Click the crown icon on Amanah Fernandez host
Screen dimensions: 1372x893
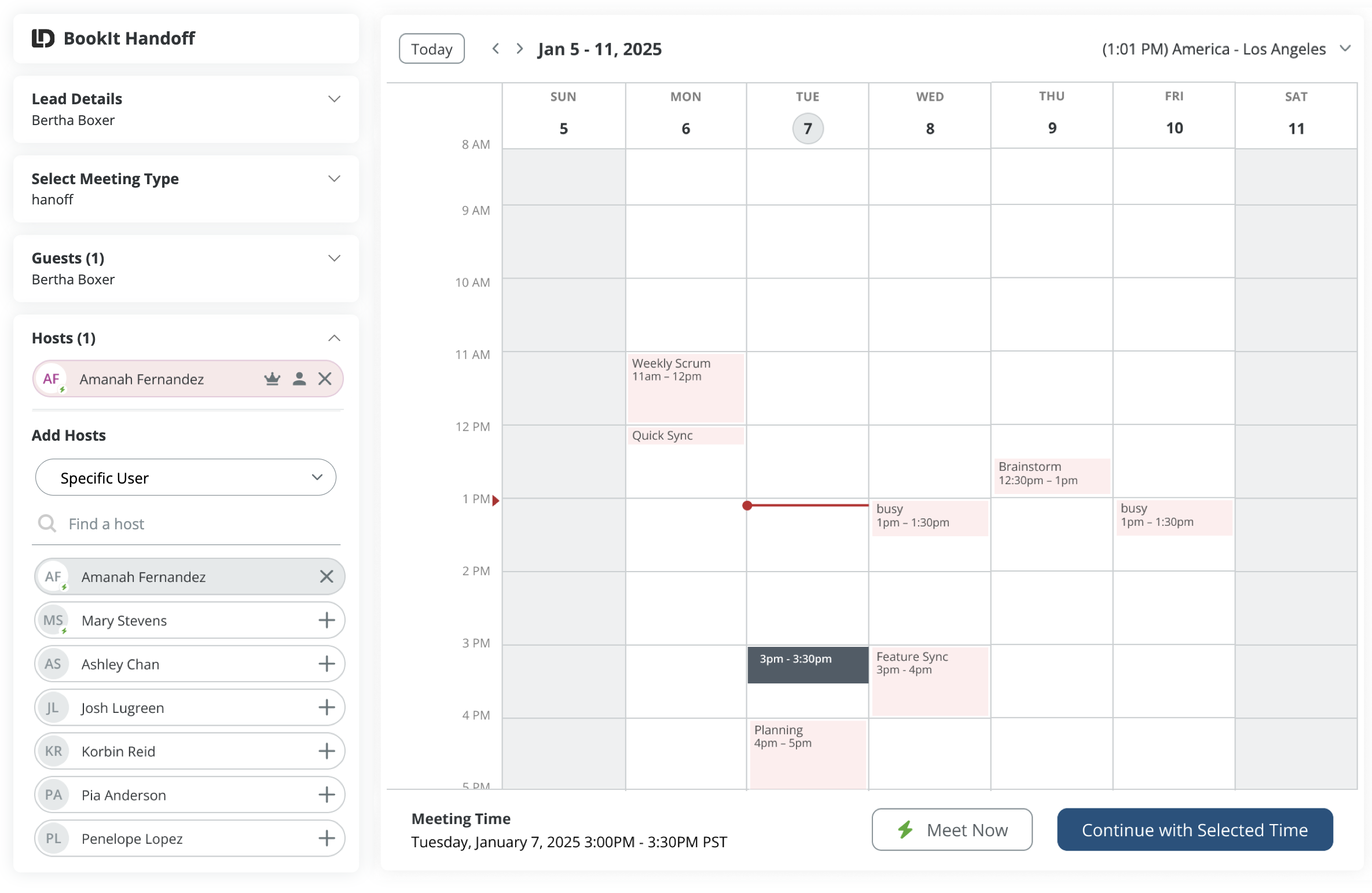(x=272, y=379)
